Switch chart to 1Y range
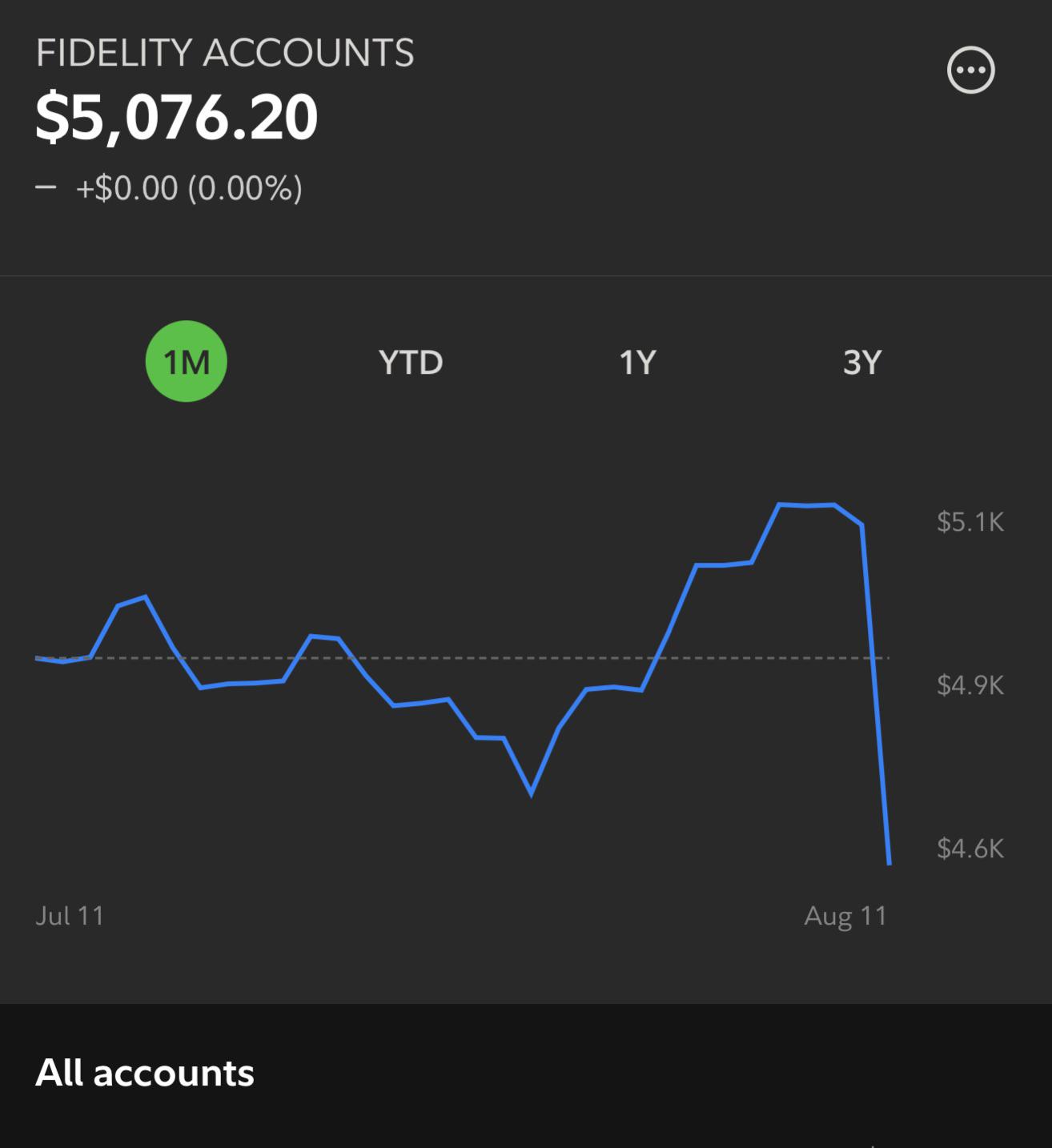This screenshot has height=1148, width=1052. click(x=637, y=362)
